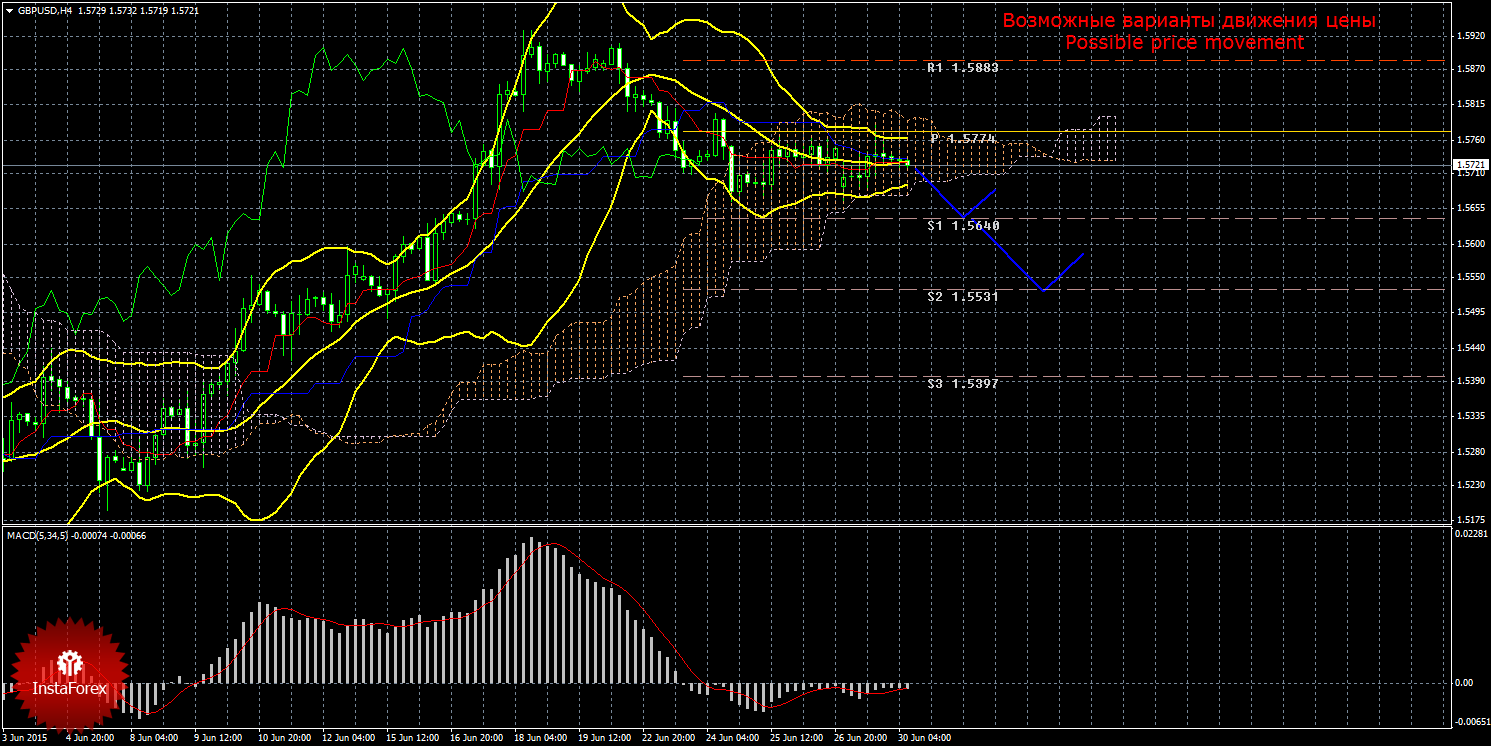Select the 3 Jun 2015 date label
The width and height of the screenshot is (1491, 746).
click(x=26, y=739)
